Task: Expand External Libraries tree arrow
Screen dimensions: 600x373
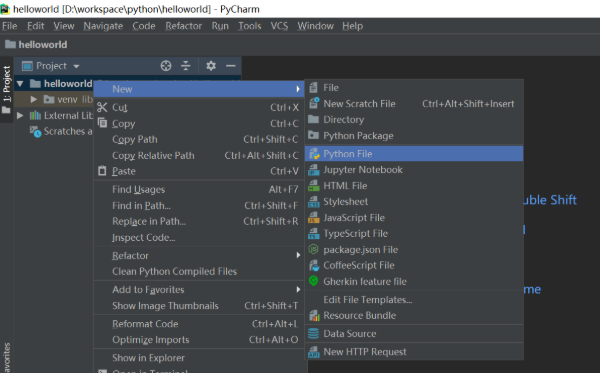Action: 20,115
